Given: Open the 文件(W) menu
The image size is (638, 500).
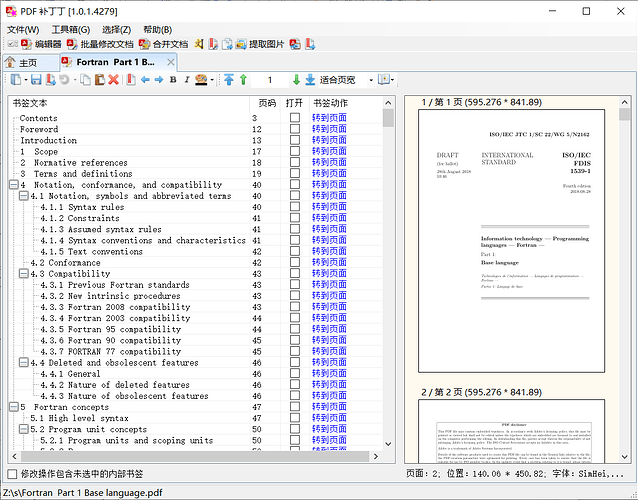Looking at the screenshot, I should point(23,30).
